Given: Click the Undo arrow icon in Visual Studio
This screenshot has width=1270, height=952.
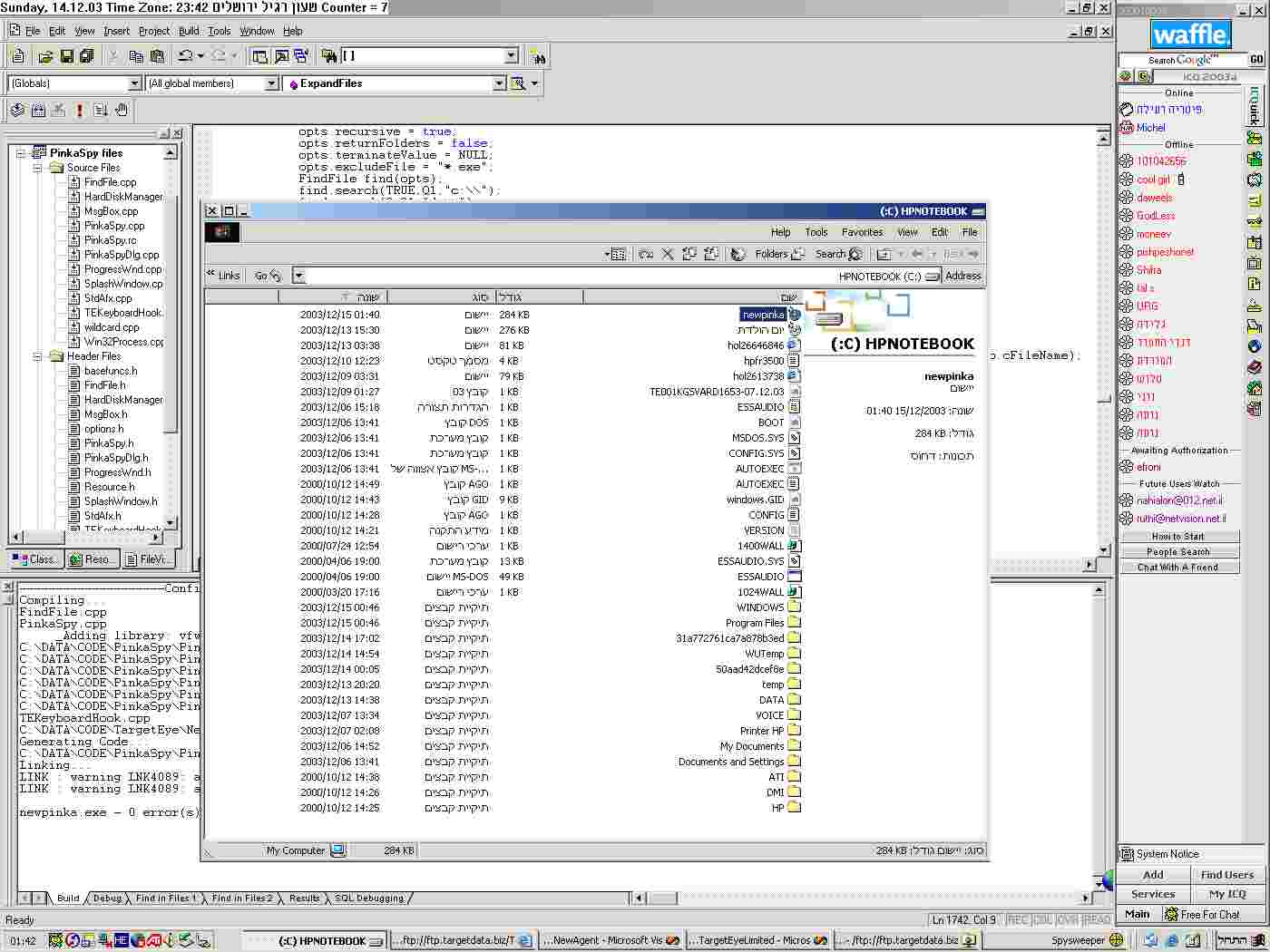Looking at the screenshot, I should pos(186,56).
